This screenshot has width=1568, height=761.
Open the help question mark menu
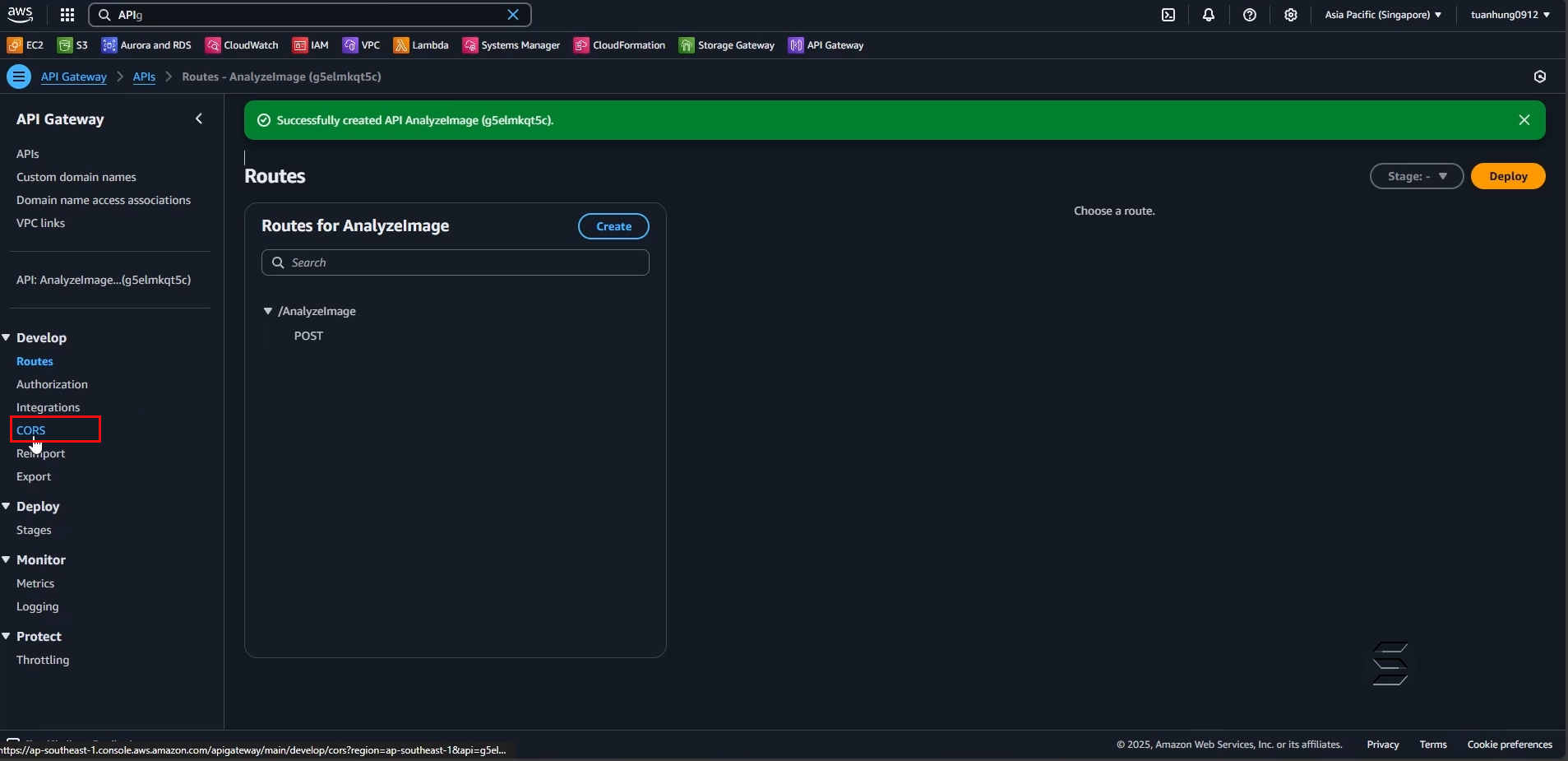(1250, 15)
